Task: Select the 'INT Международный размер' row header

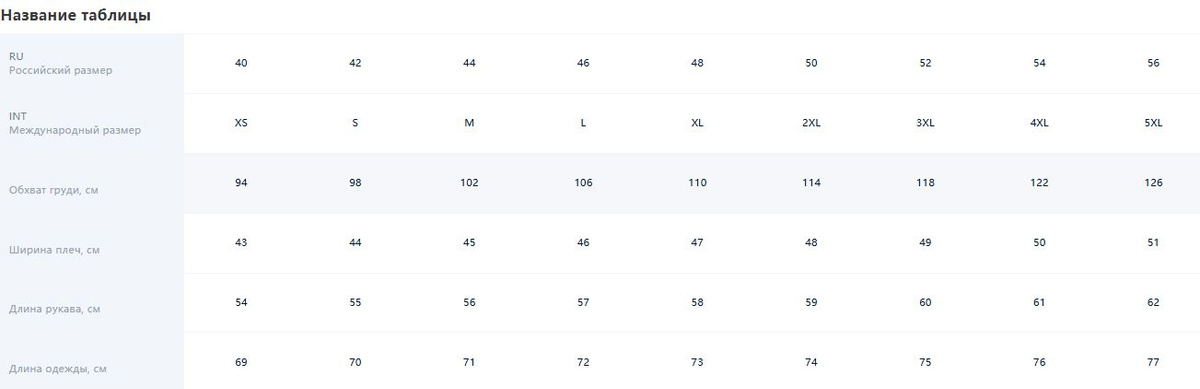Action: coord(92,123)
